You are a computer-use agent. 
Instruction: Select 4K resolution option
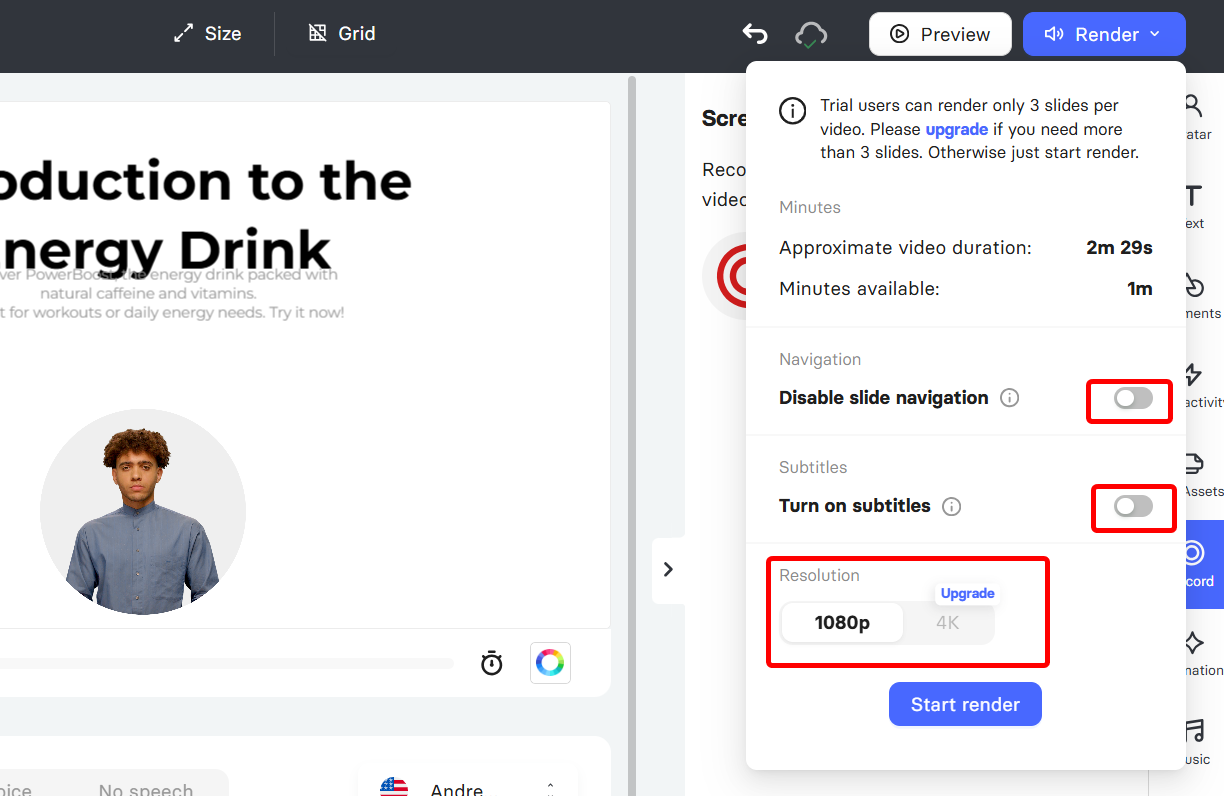point(948,623)
